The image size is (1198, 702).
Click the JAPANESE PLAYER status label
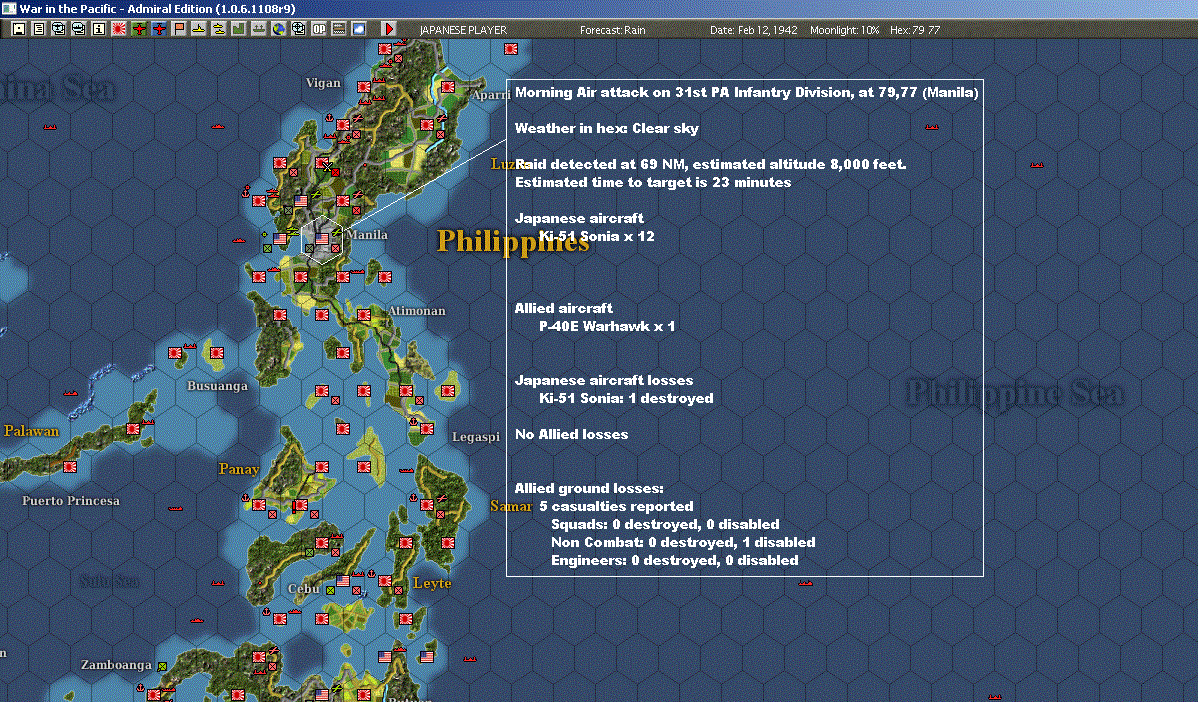coord(463,30)
